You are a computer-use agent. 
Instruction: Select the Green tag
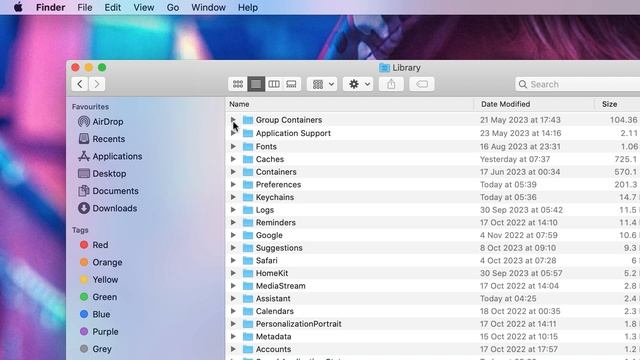click(98, 297)
